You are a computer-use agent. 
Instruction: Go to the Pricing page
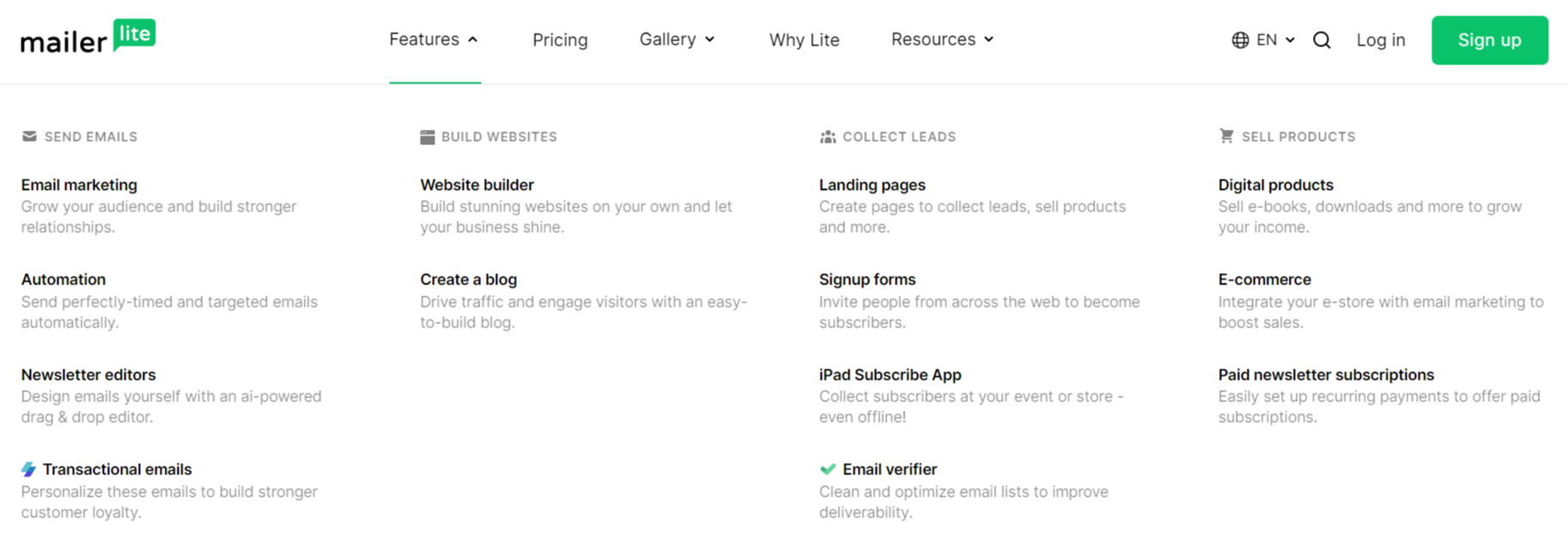coord(560,40)
